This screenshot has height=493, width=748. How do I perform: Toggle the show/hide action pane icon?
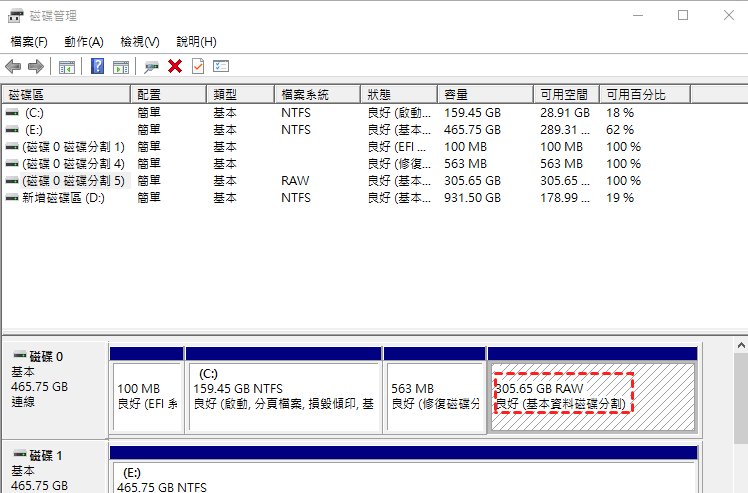121,67
